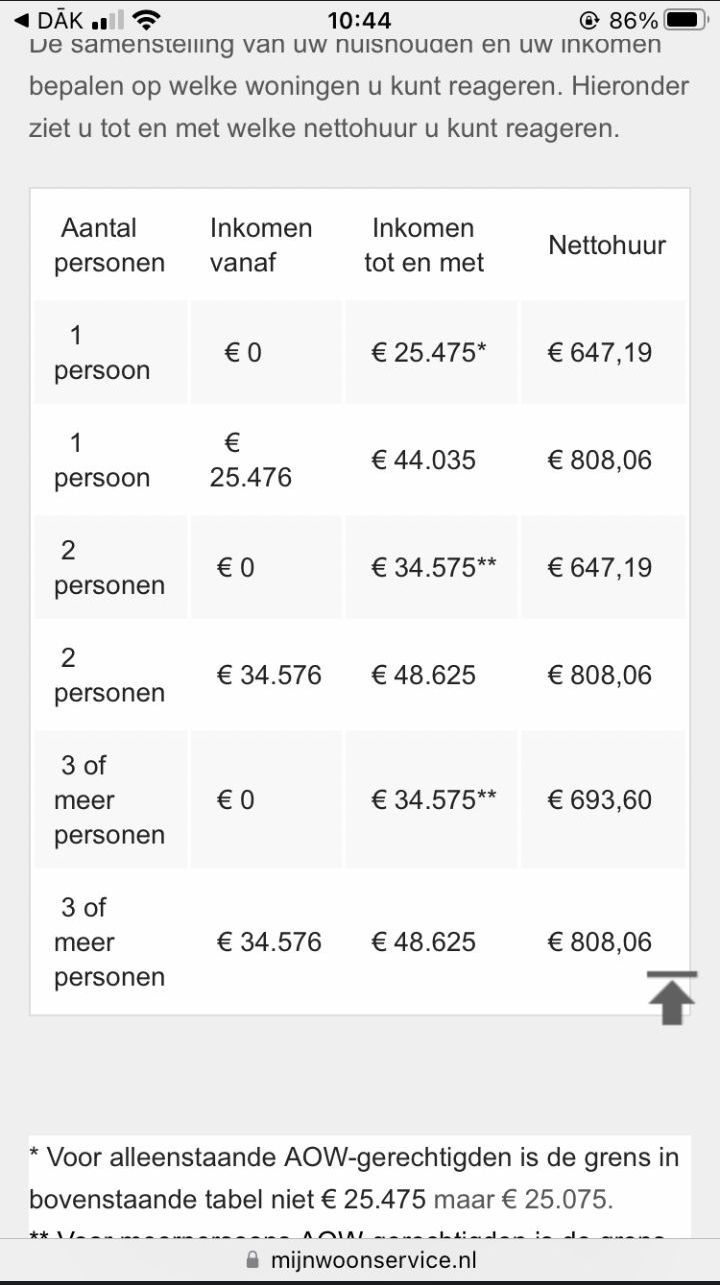Tap the lock icon beside mijnwoonservice.nl
Viewport: 720px width, 1285px height.
252,1260
